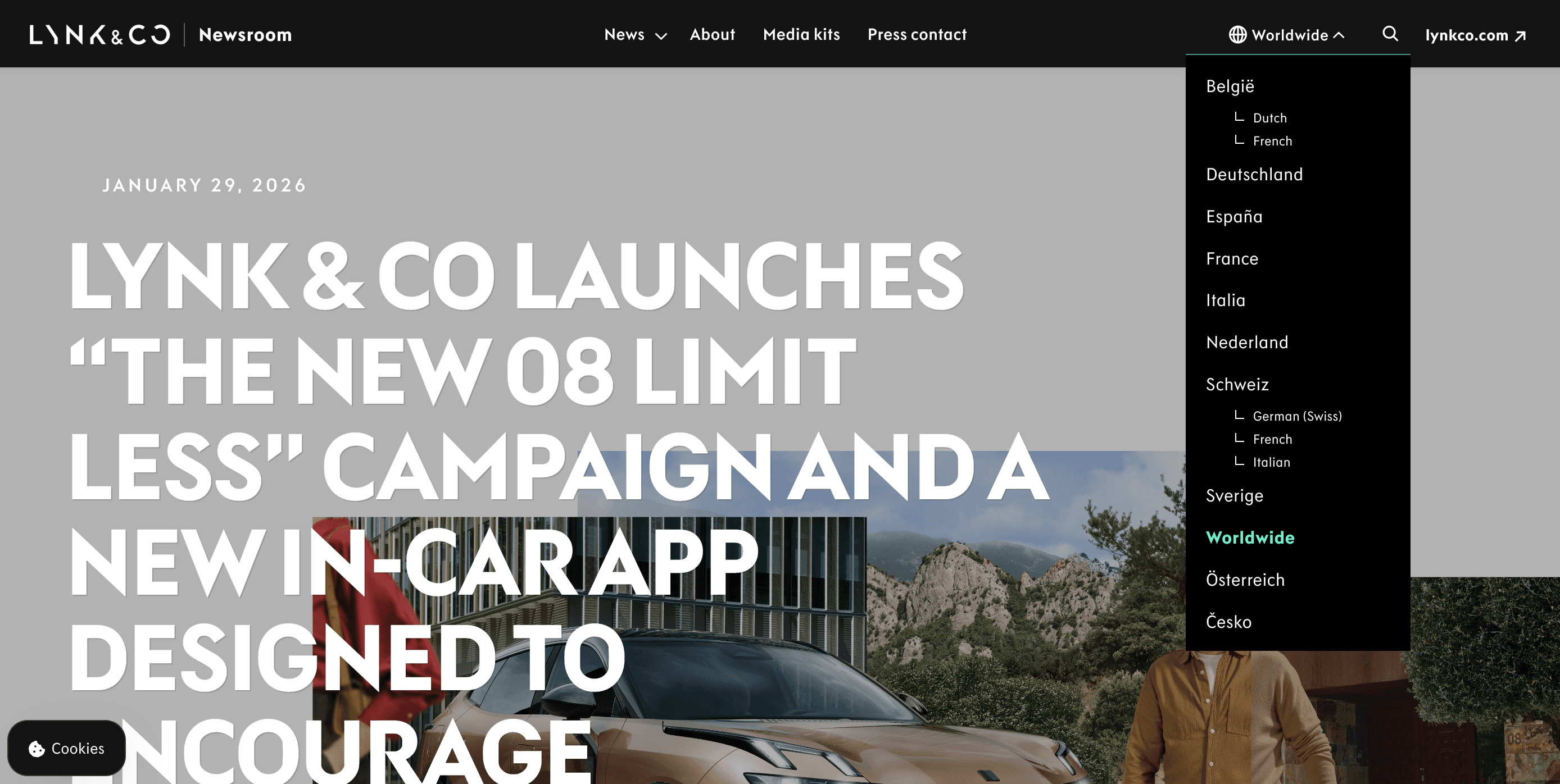Choose España from region list
Viewport: 1560px width, 784px height.
1234,216
